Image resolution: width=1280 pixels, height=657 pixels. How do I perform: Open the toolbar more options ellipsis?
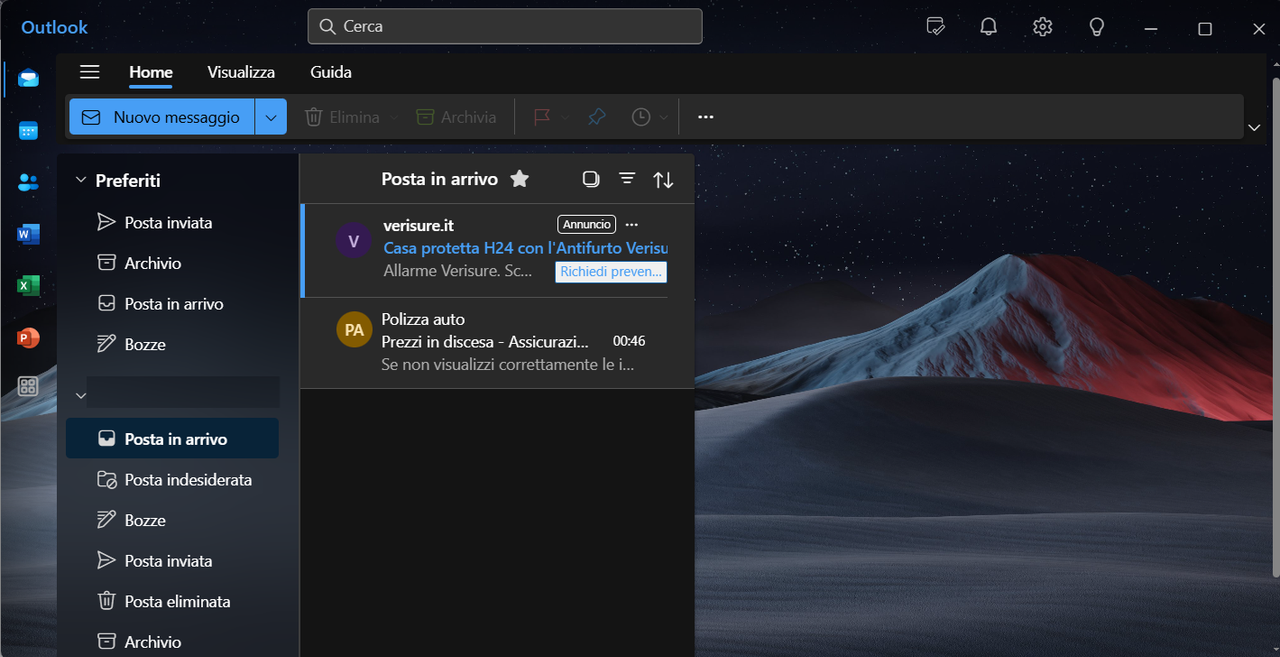(x=706, y=117)
